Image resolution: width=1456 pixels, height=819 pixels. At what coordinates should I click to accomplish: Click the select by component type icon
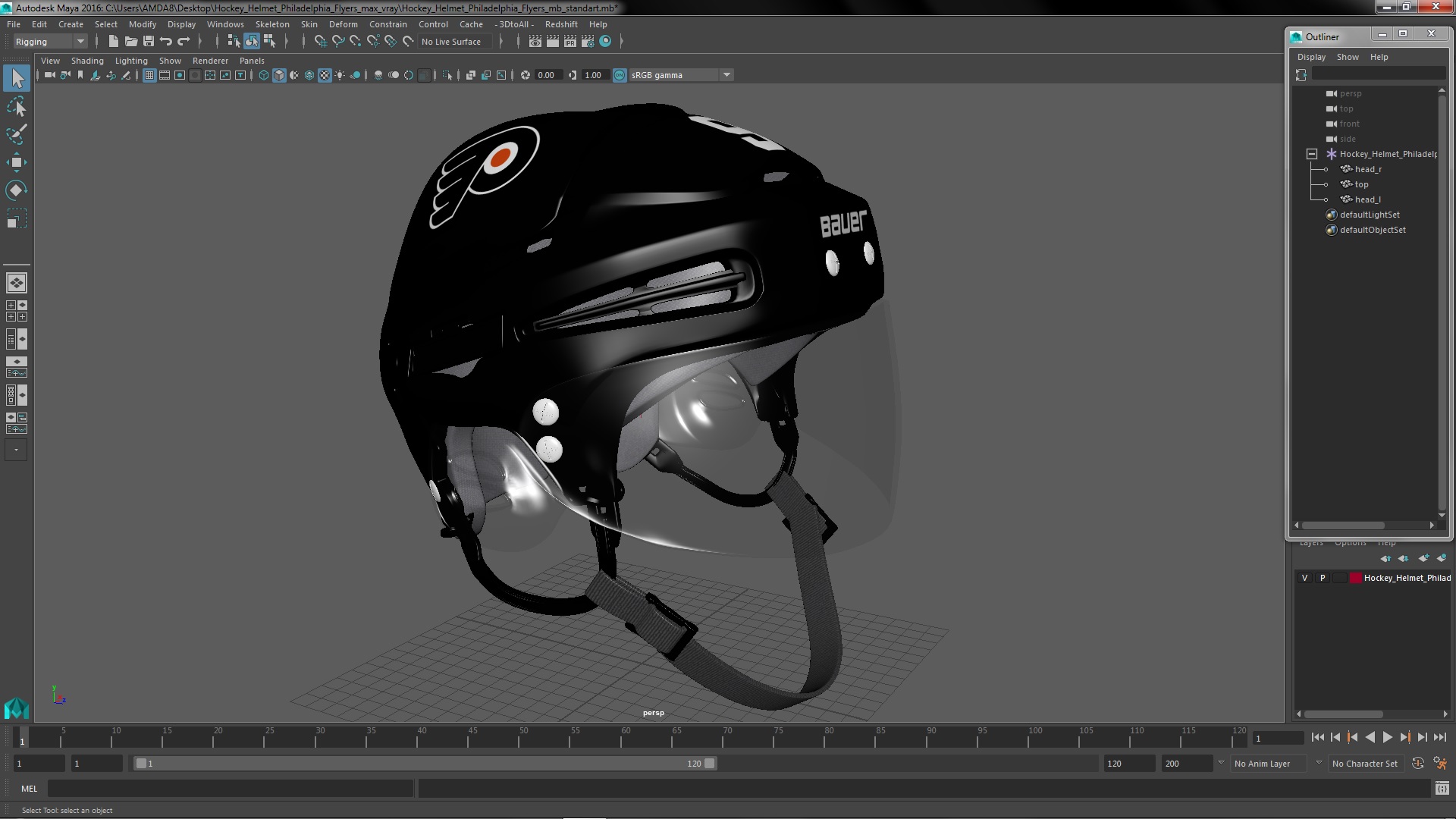268,42
